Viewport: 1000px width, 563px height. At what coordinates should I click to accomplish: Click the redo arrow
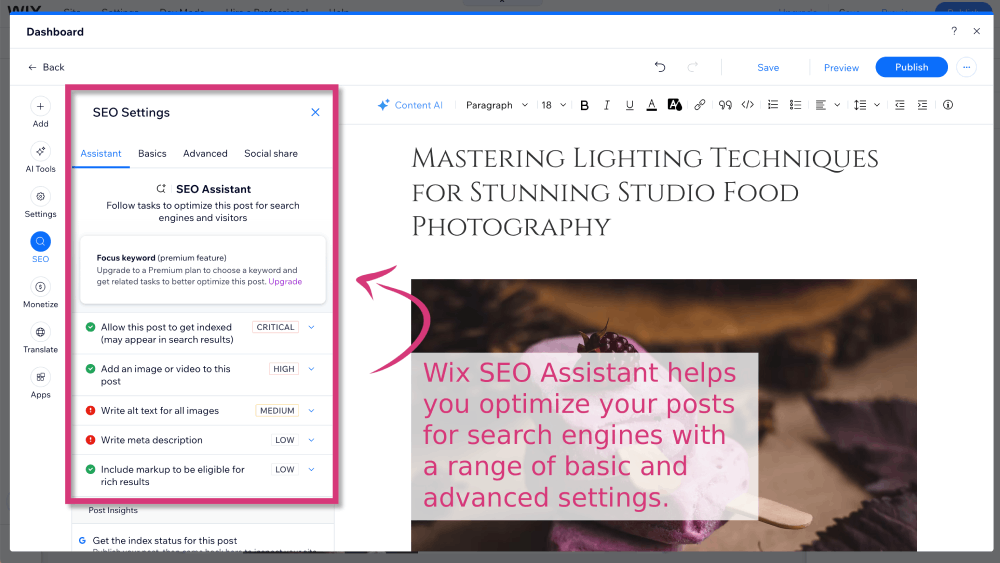click(693, 67)
